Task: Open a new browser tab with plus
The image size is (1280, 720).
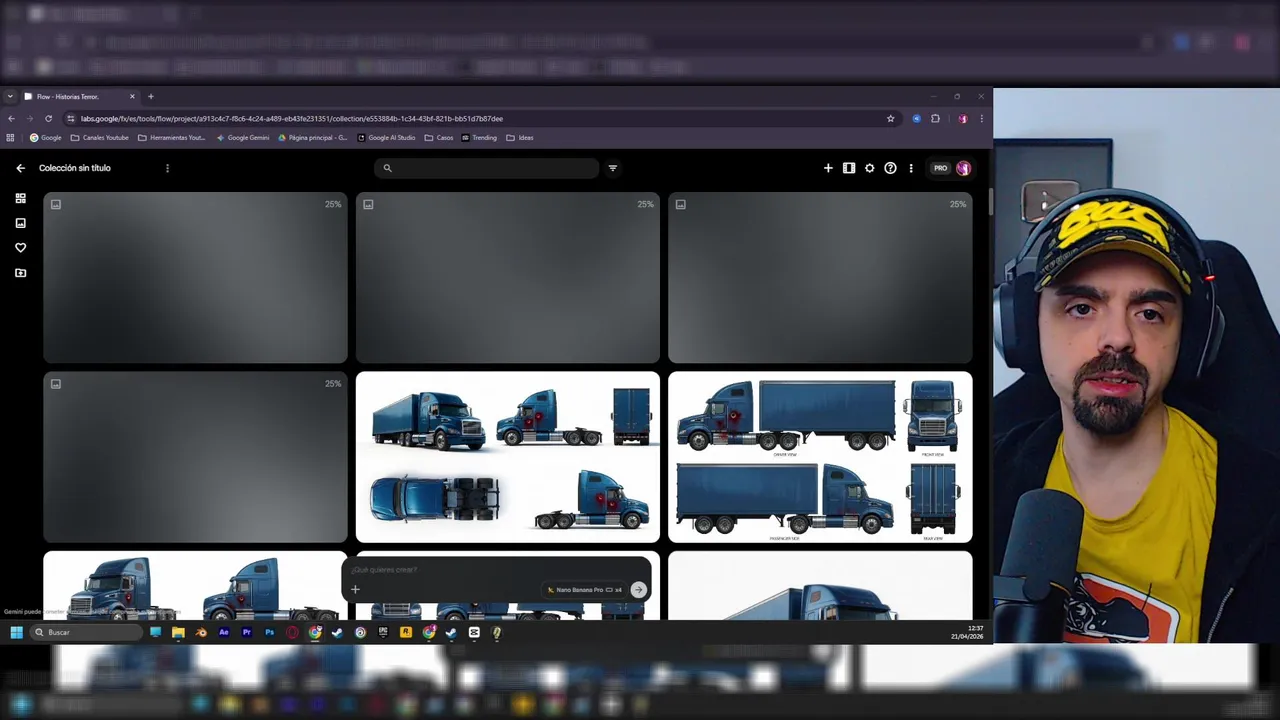Action: 151,97
